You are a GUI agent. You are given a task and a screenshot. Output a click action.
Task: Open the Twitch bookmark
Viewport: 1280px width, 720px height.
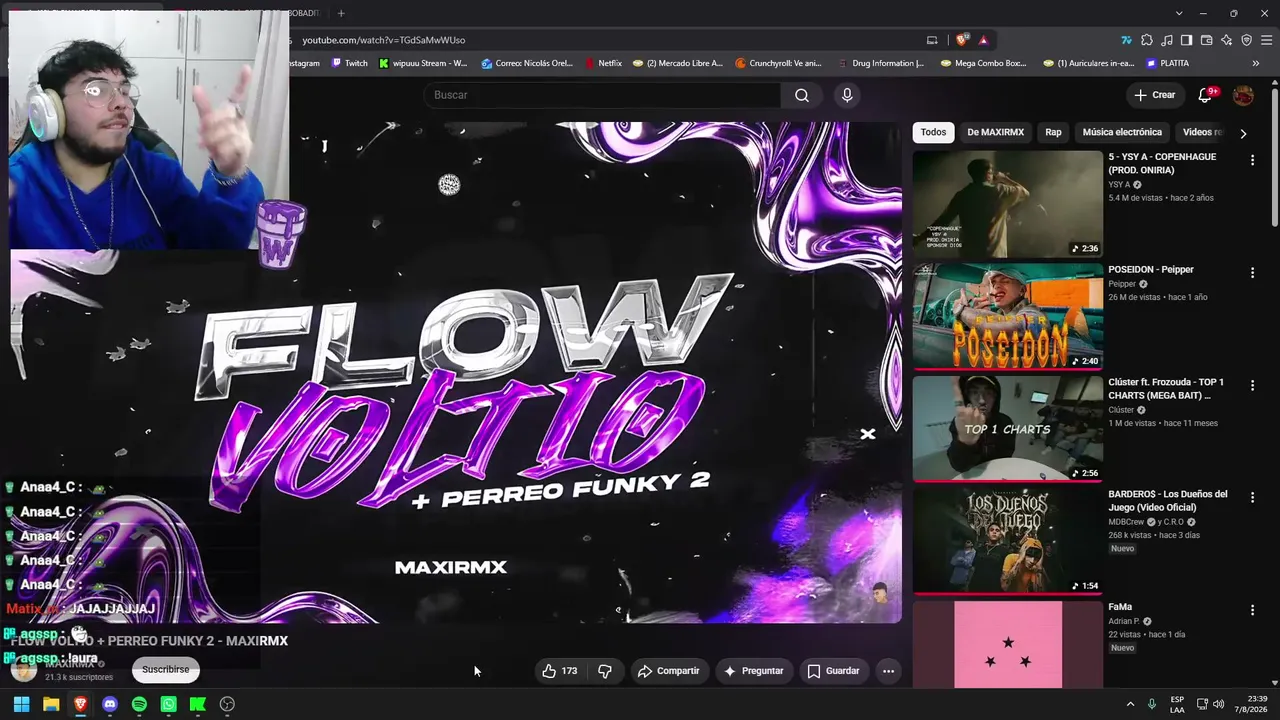click(x=349, y=63)
